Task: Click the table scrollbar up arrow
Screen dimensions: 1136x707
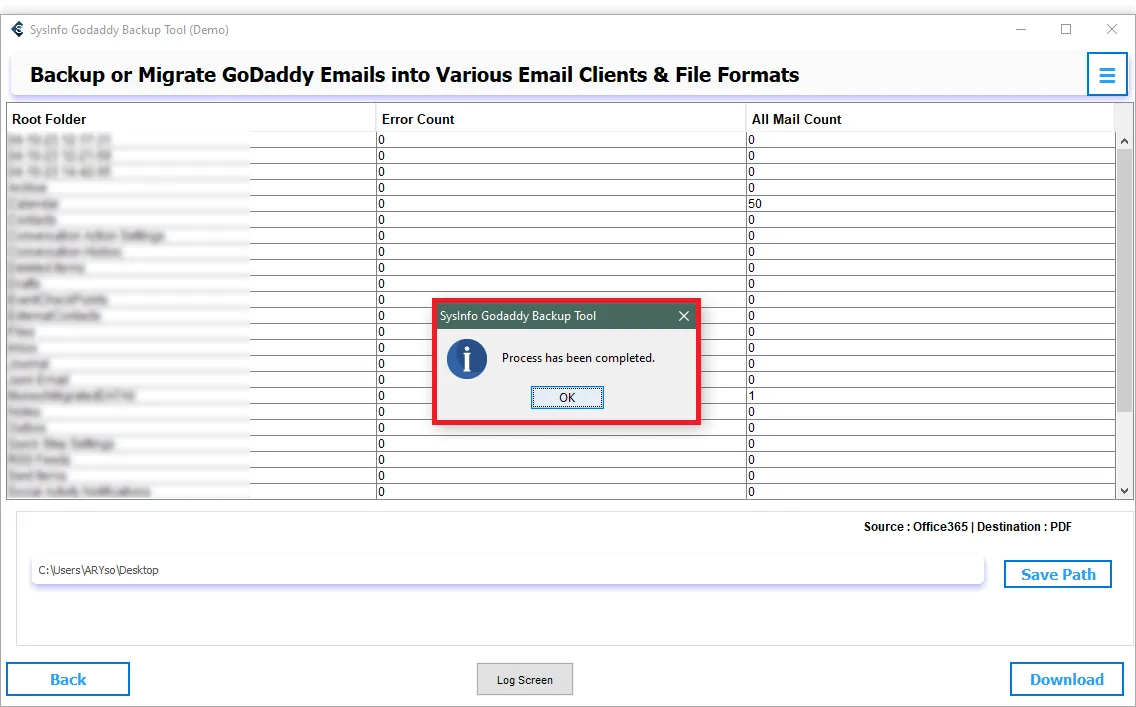Action: click(x=1124, y=141)
